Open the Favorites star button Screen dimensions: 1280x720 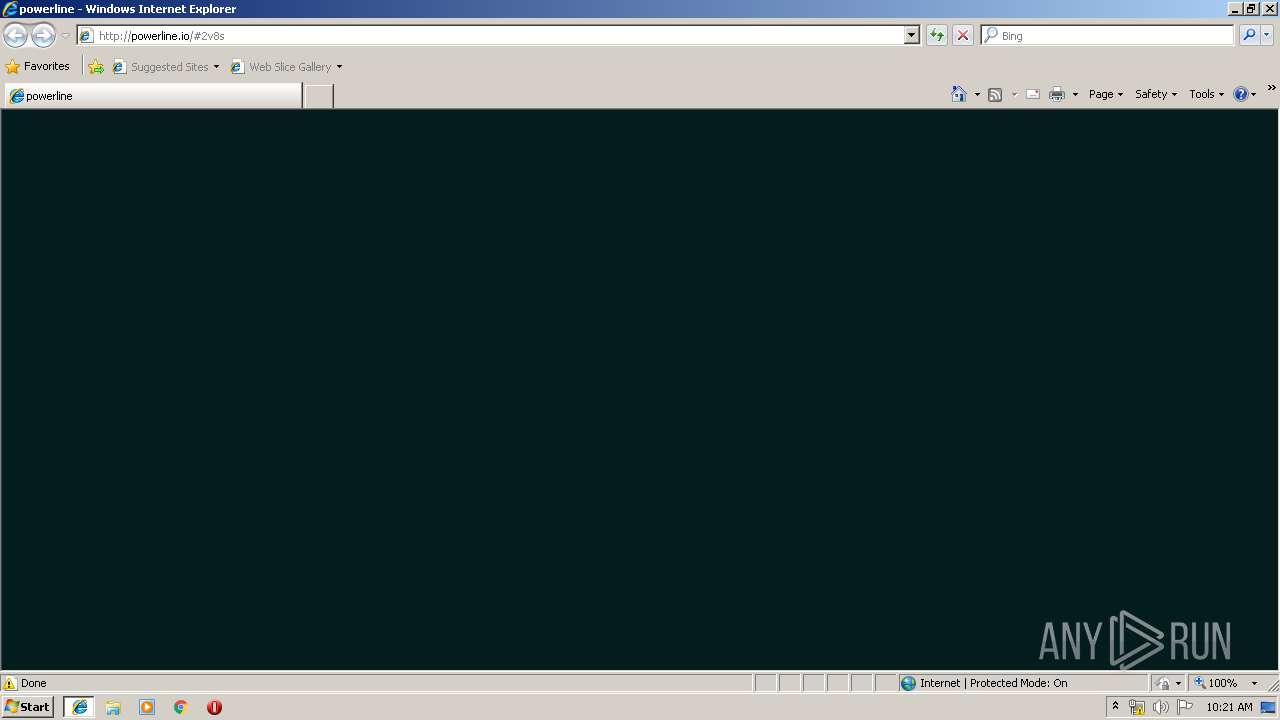[38, 67]
